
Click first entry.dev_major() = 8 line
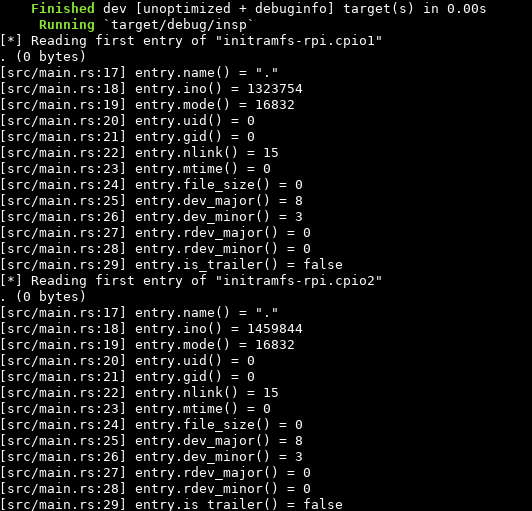(151, 201)
